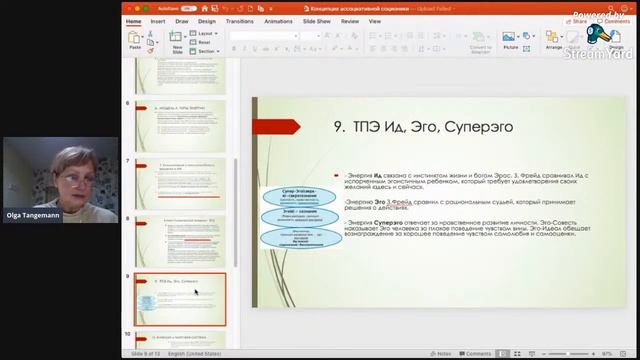Click the Search magnifier in title bar
The width and height of the screenshot is (640, 360).
[611, 8]
